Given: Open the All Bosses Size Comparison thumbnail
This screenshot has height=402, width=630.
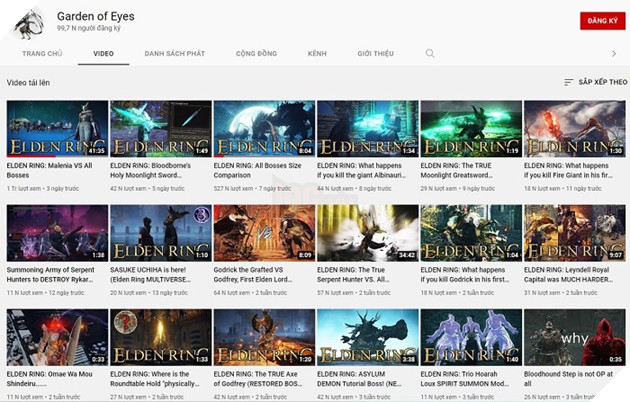Looking at the screenshot, I should (264, 129).
